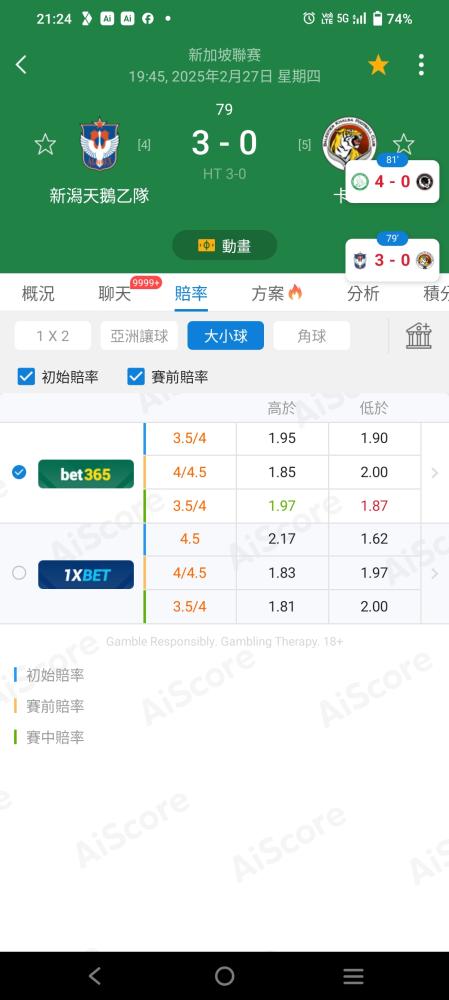The image size is (449, 1000).
Task: Select the 1XBET radio button
Action: (19, 573)
